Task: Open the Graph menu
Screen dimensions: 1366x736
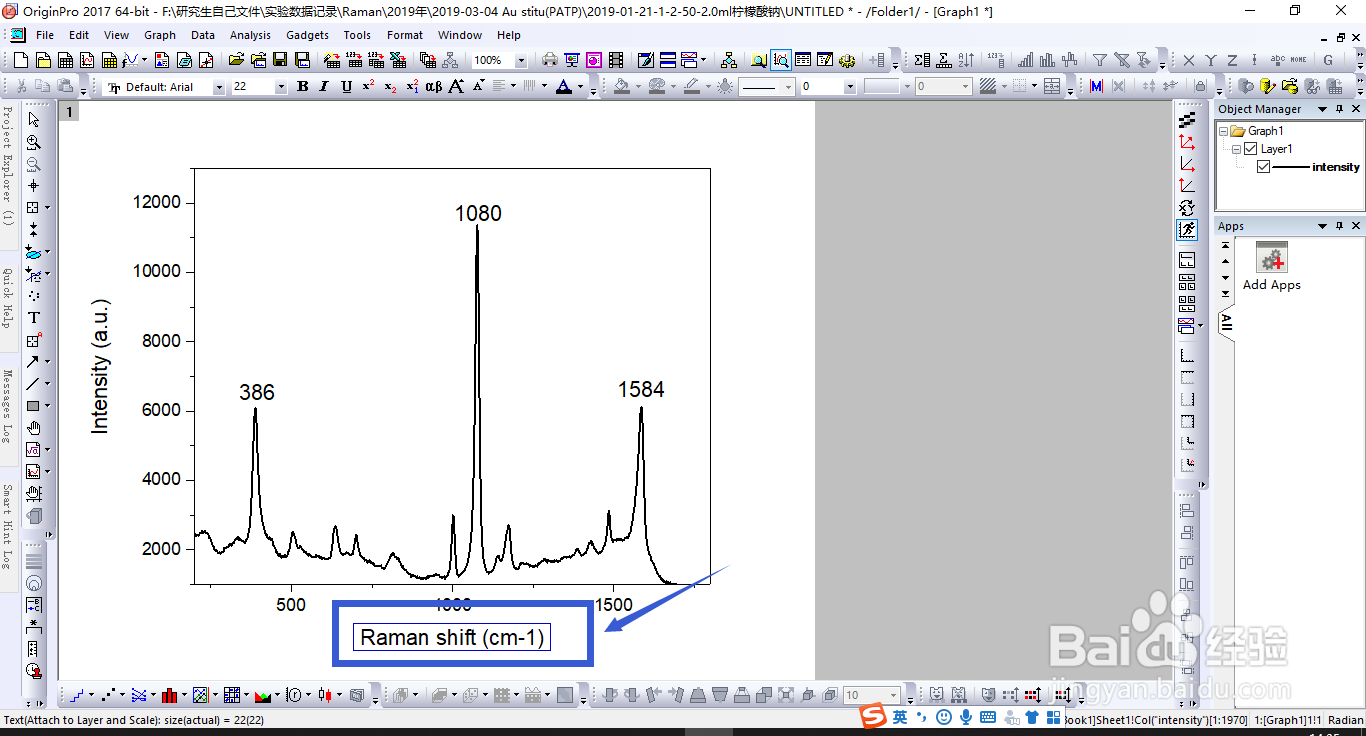Action: (x=160, y=35)
